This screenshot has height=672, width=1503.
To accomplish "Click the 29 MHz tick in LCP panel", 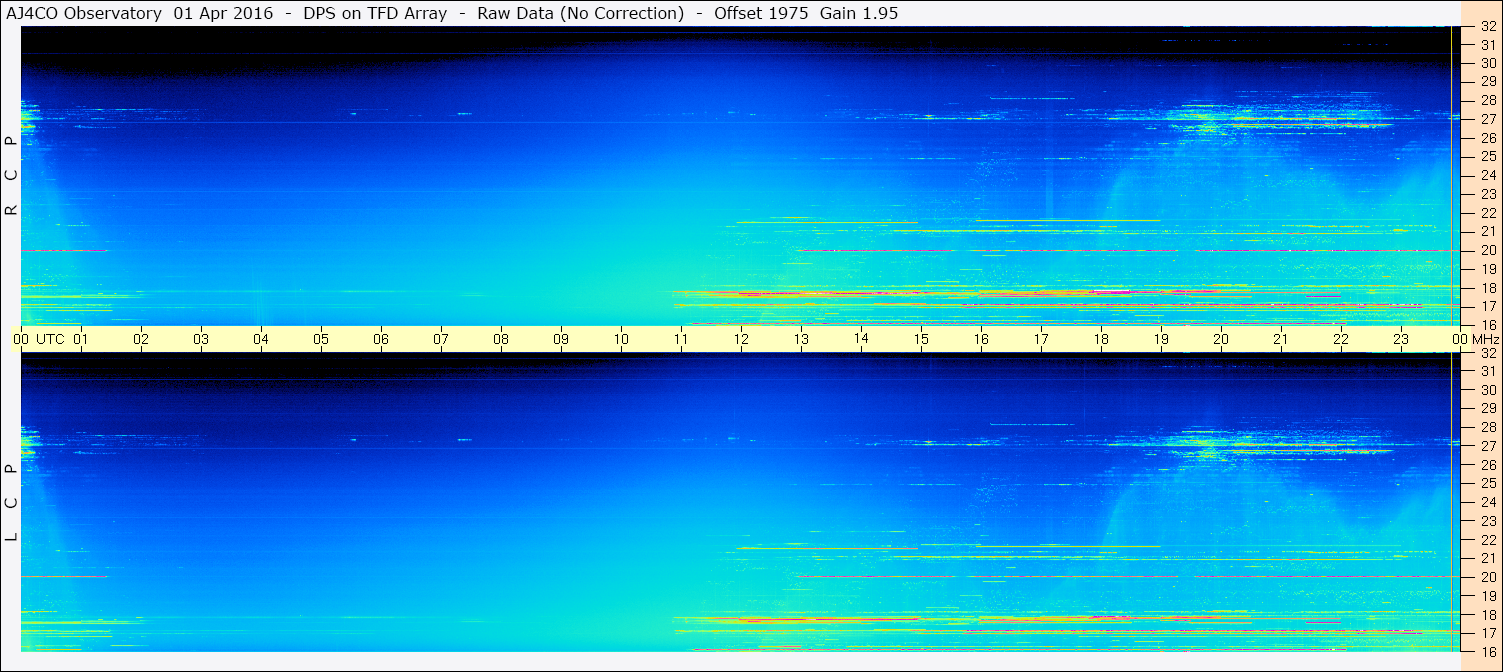I will tap(1488, 408).
